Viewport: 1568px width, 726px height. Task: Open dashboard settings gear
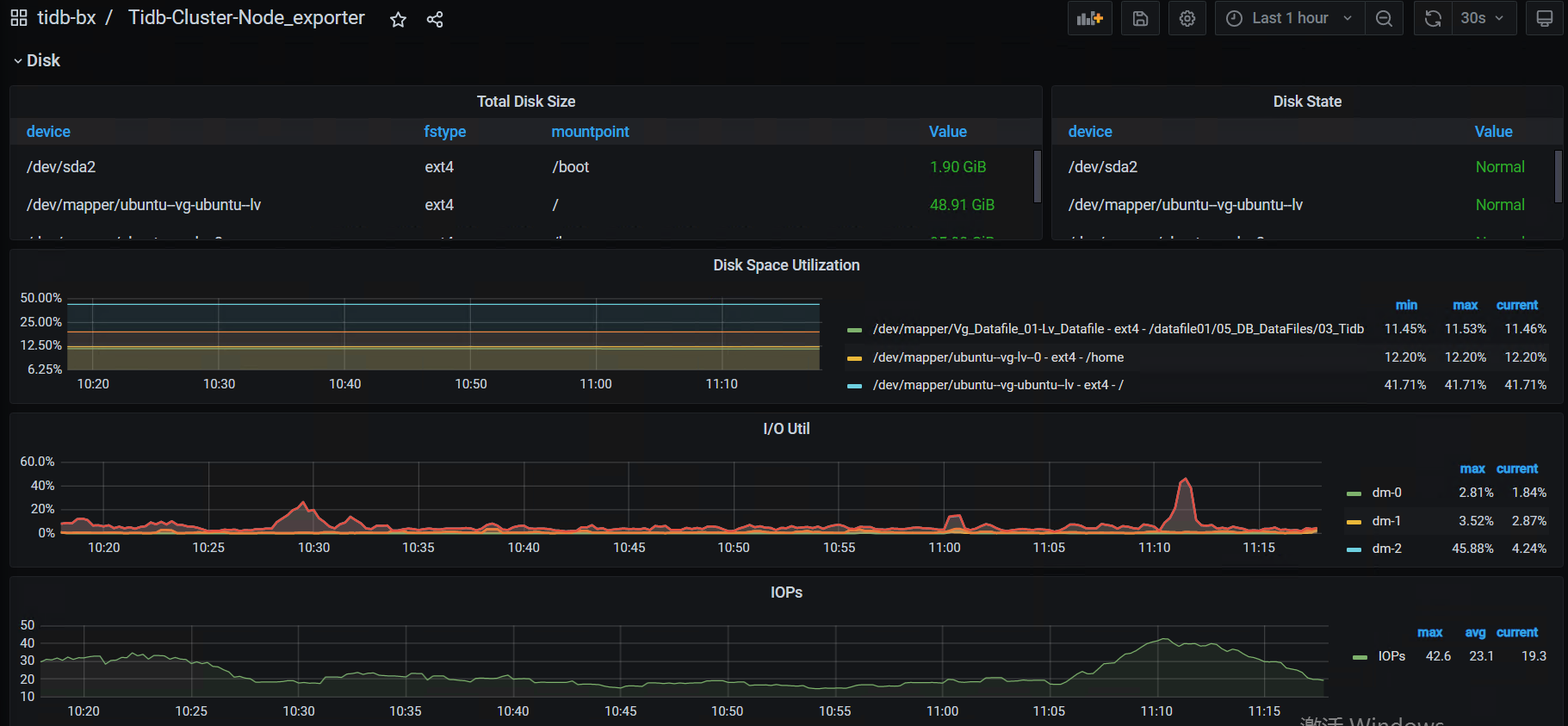[x=1187, y=18]
